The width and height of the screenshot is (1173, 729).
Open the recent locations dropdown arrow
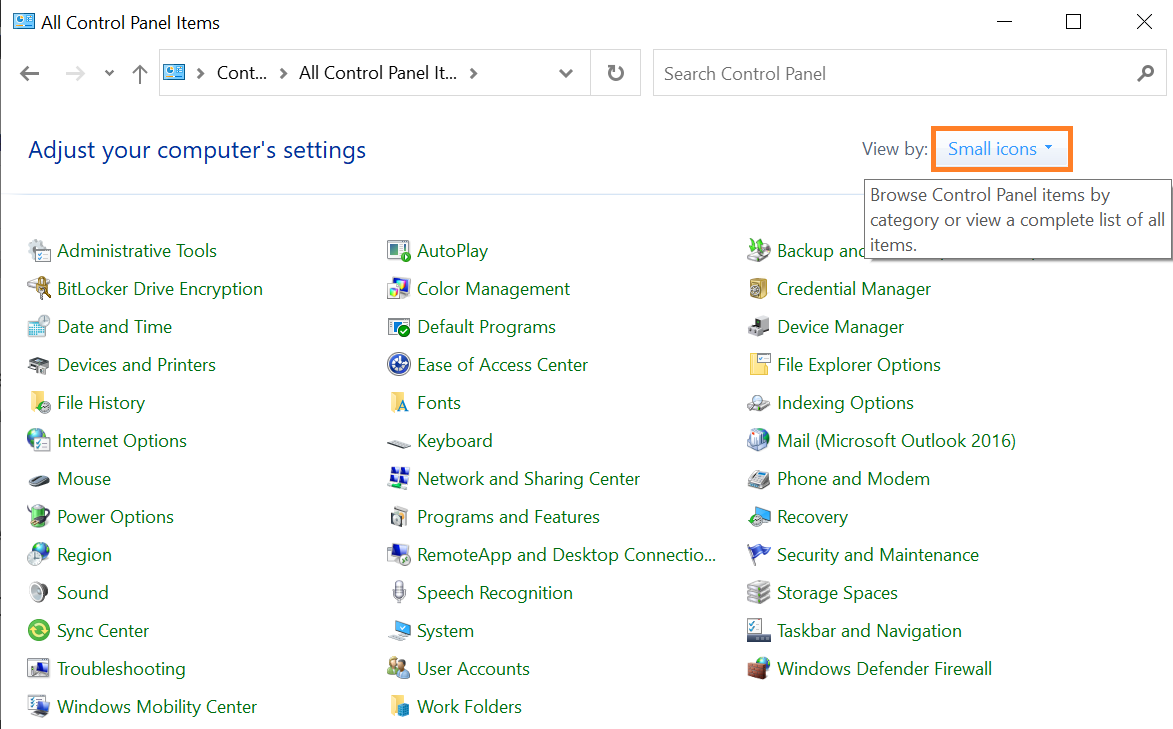(x=109, y=73)
